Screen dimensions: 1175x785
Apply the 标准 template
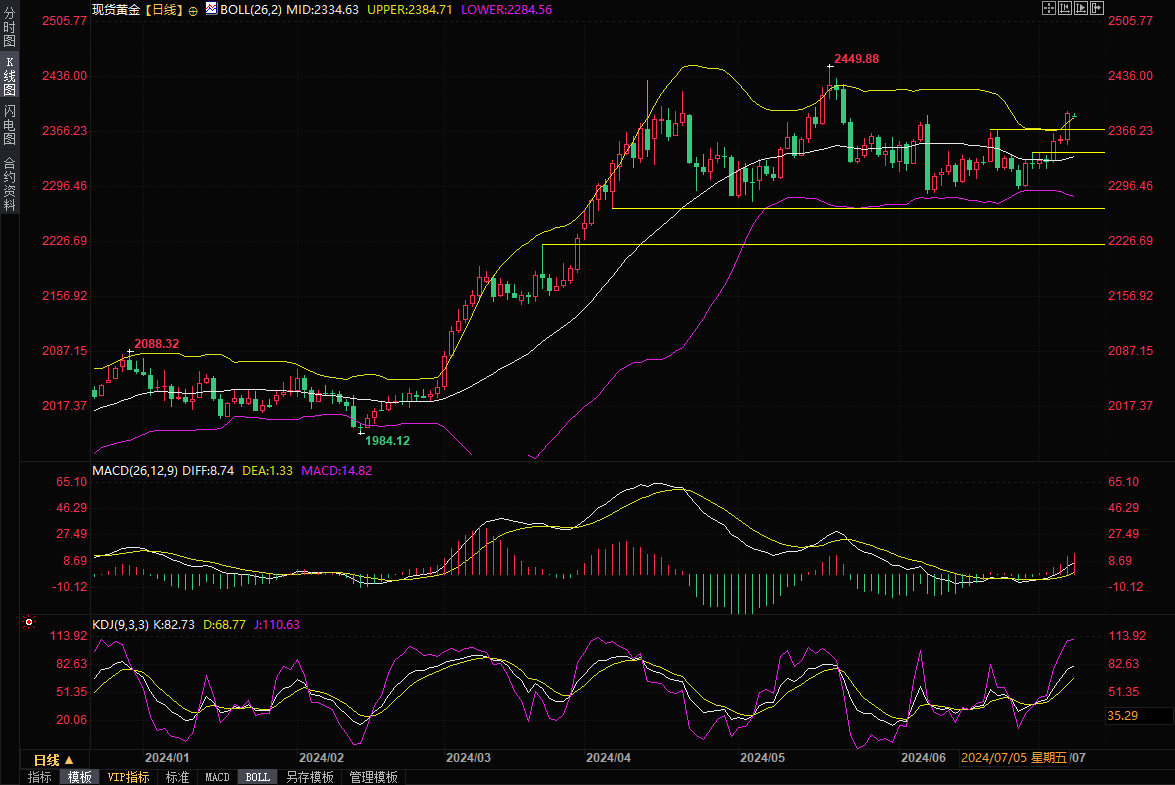(x=177, y=777)
